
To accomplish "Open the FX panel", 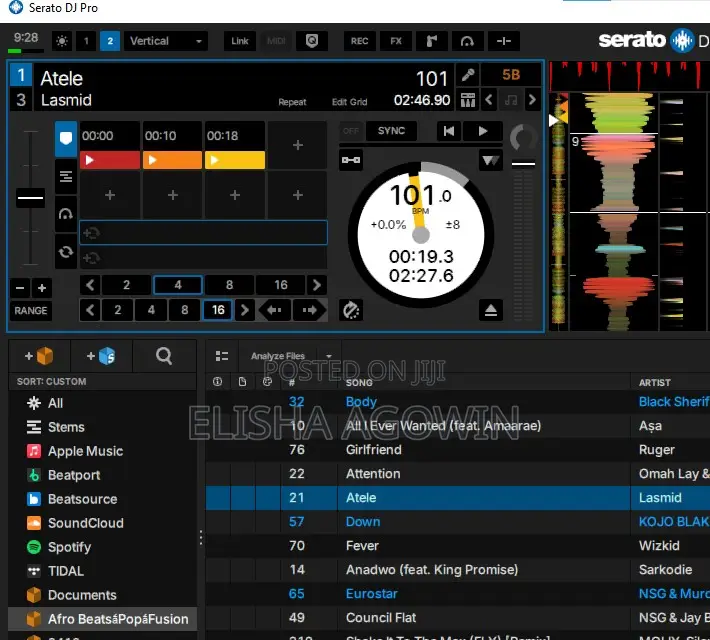I will pyautogui.click(x=396, y=41).
